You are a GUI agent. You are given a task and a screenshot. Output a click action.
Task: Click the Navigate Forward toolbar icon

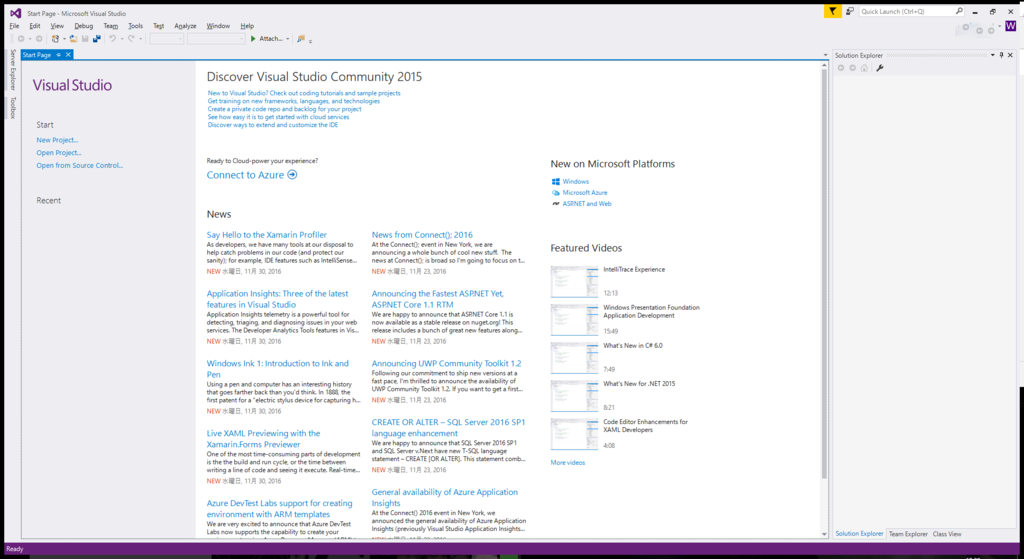coord(39,39)
